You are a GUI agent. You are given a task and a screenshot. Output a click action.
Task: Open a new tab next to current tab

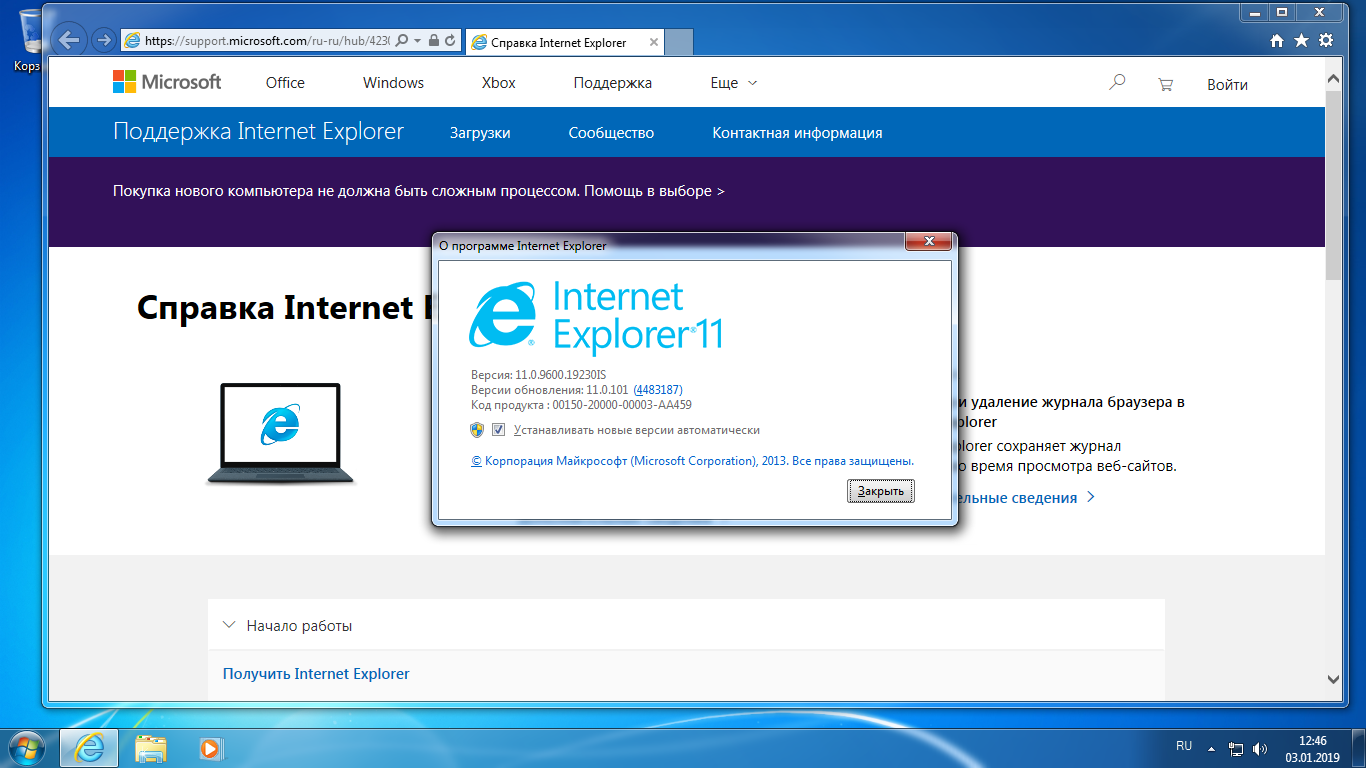[x=679, y=42]
